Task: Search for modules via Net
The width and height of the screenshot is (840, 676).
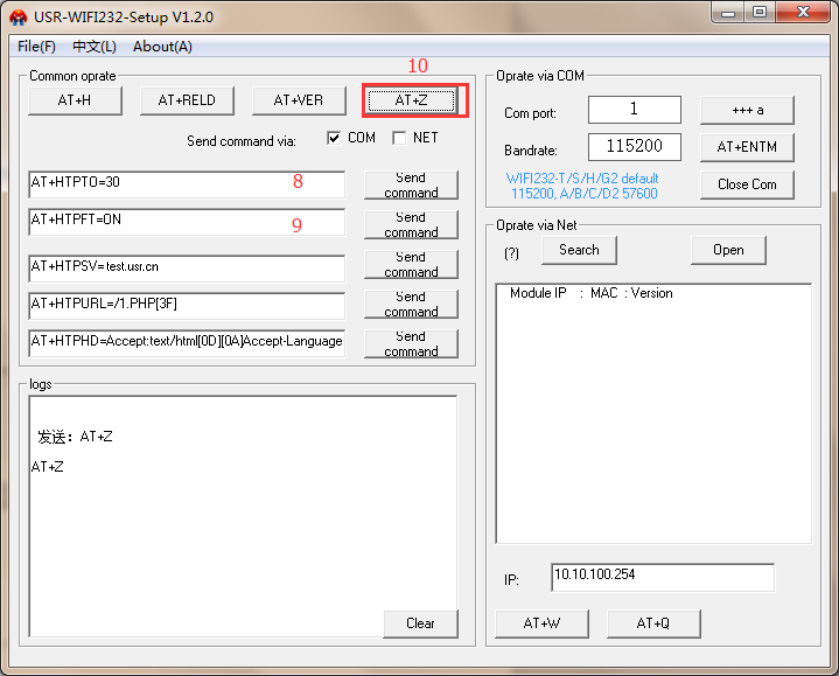Action: (579, 250)
